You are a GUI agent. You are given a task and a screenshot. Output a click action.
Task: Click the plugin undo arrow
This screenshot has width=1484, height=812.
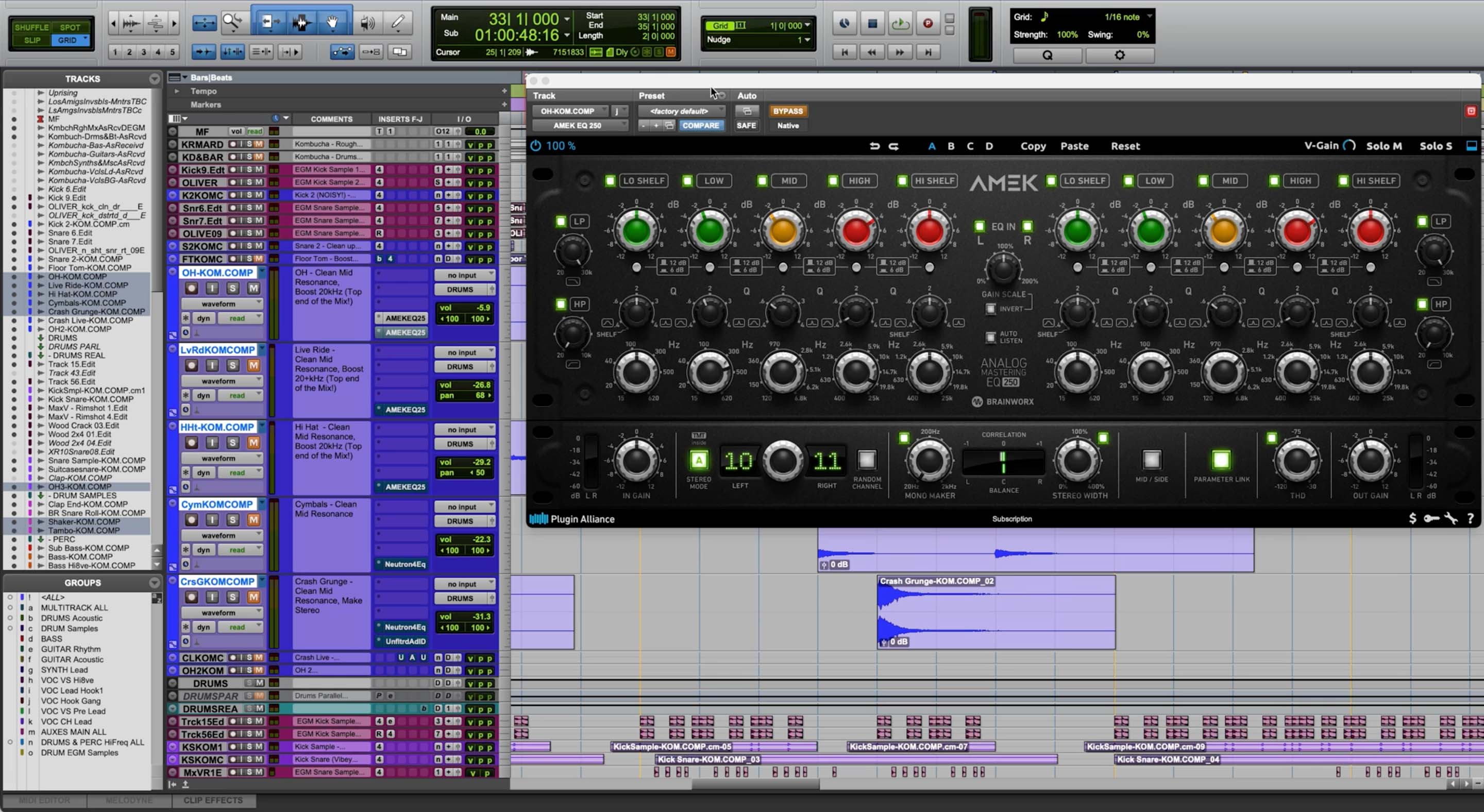click(x=874, y=146)
